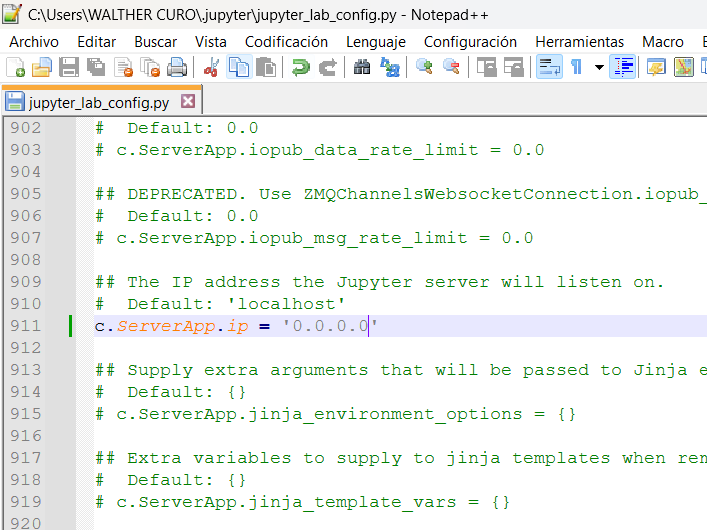Click the 'Extra variables to supply' comment line

(401, 458)
